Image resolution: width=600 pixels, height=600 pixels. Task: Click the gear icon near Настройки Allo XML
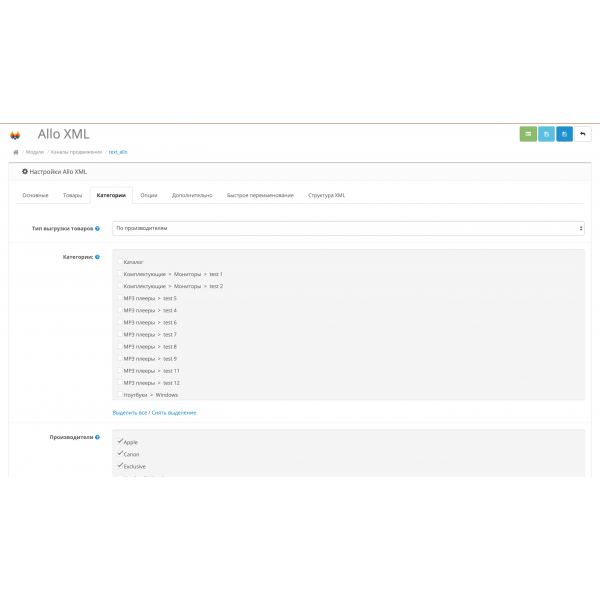coord(25,171)
